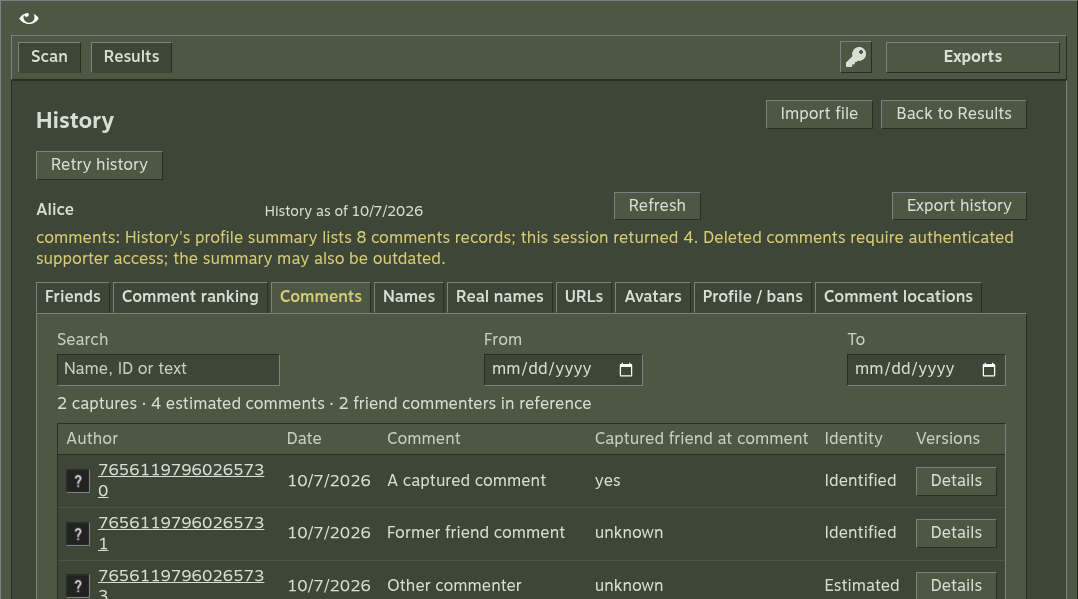1078x599 pixels.
Task: Click Captured friend at comment column header
Action: tap(701, 439)
